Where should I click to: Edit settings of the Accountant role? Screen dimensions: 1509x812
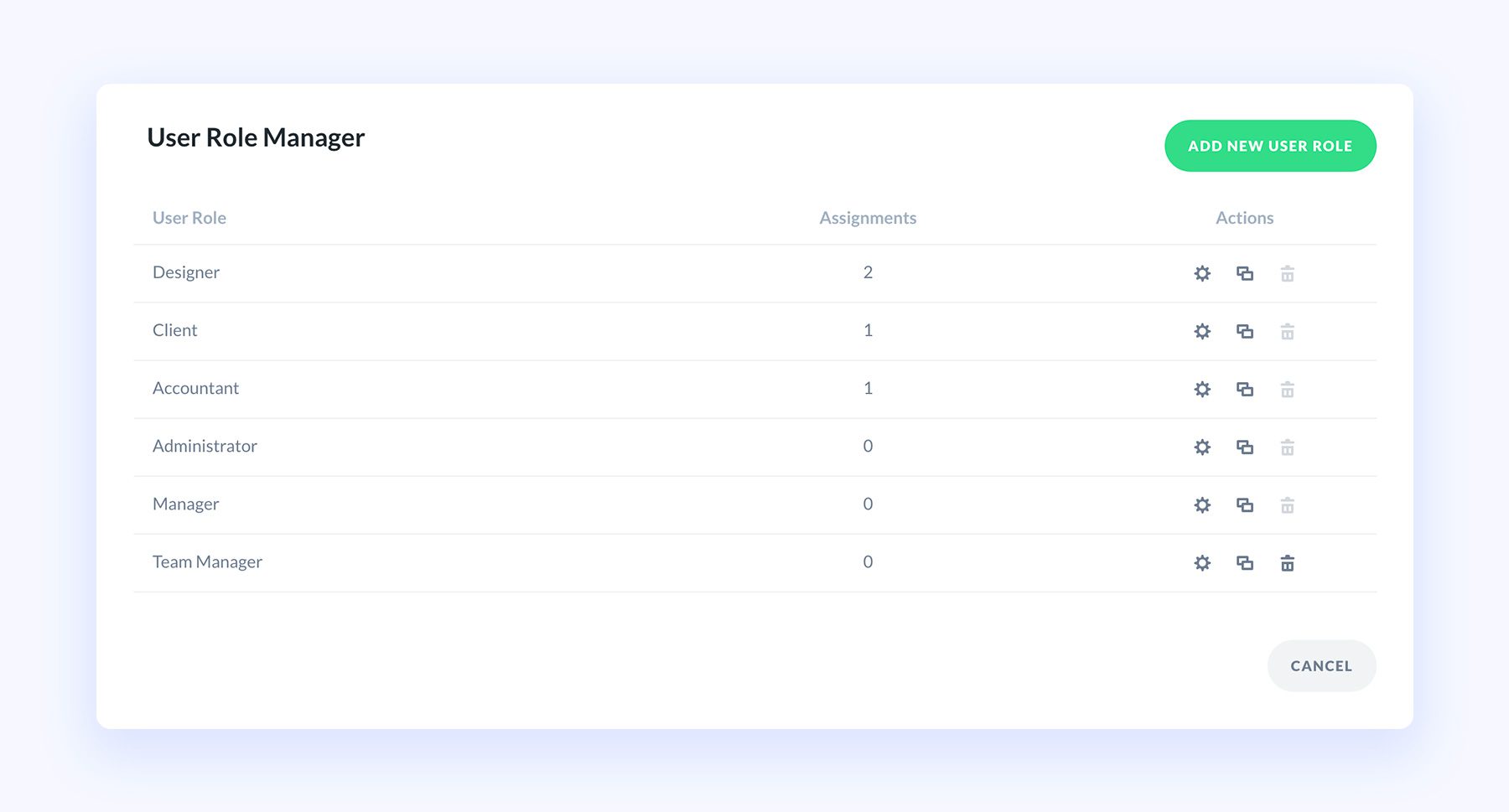[x=1202, y=389]
